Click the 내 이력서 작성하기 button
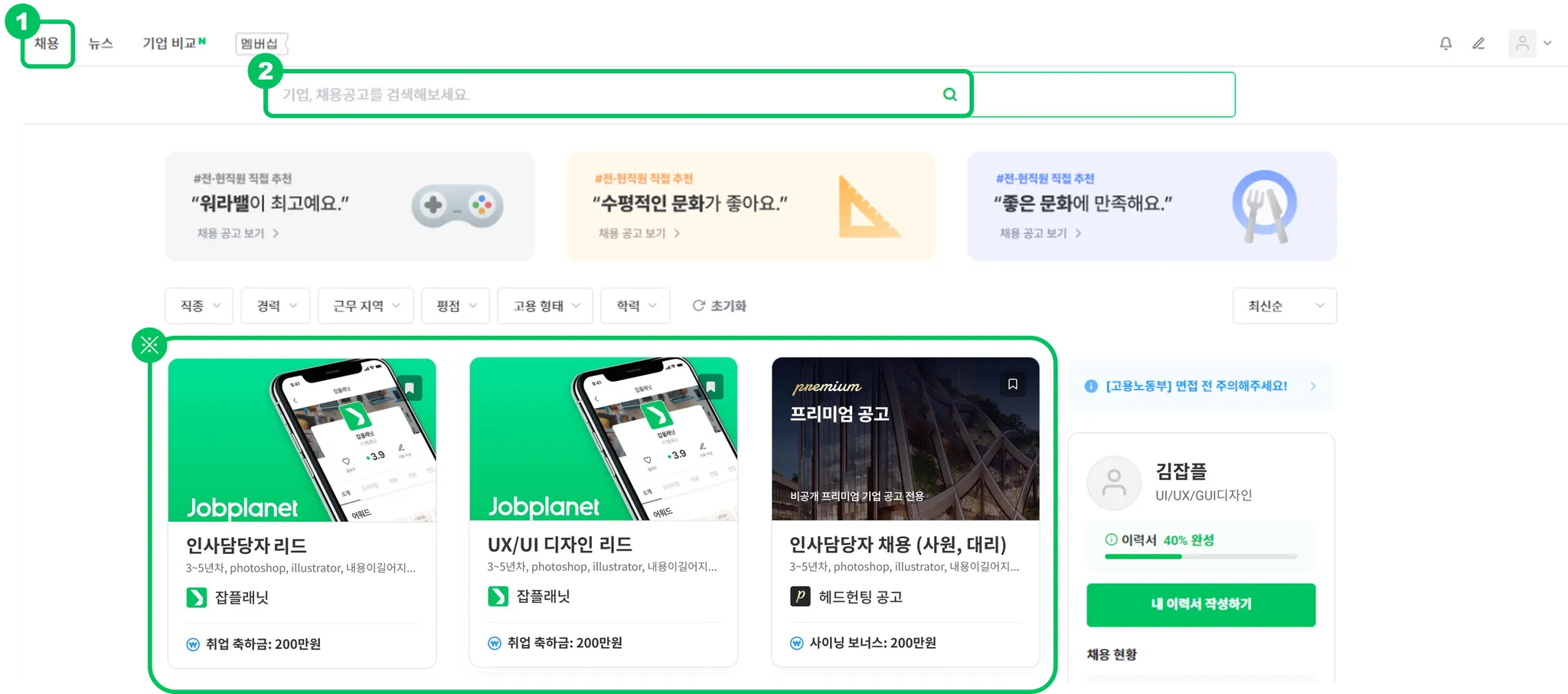1568x694 pixels. 1200,604
